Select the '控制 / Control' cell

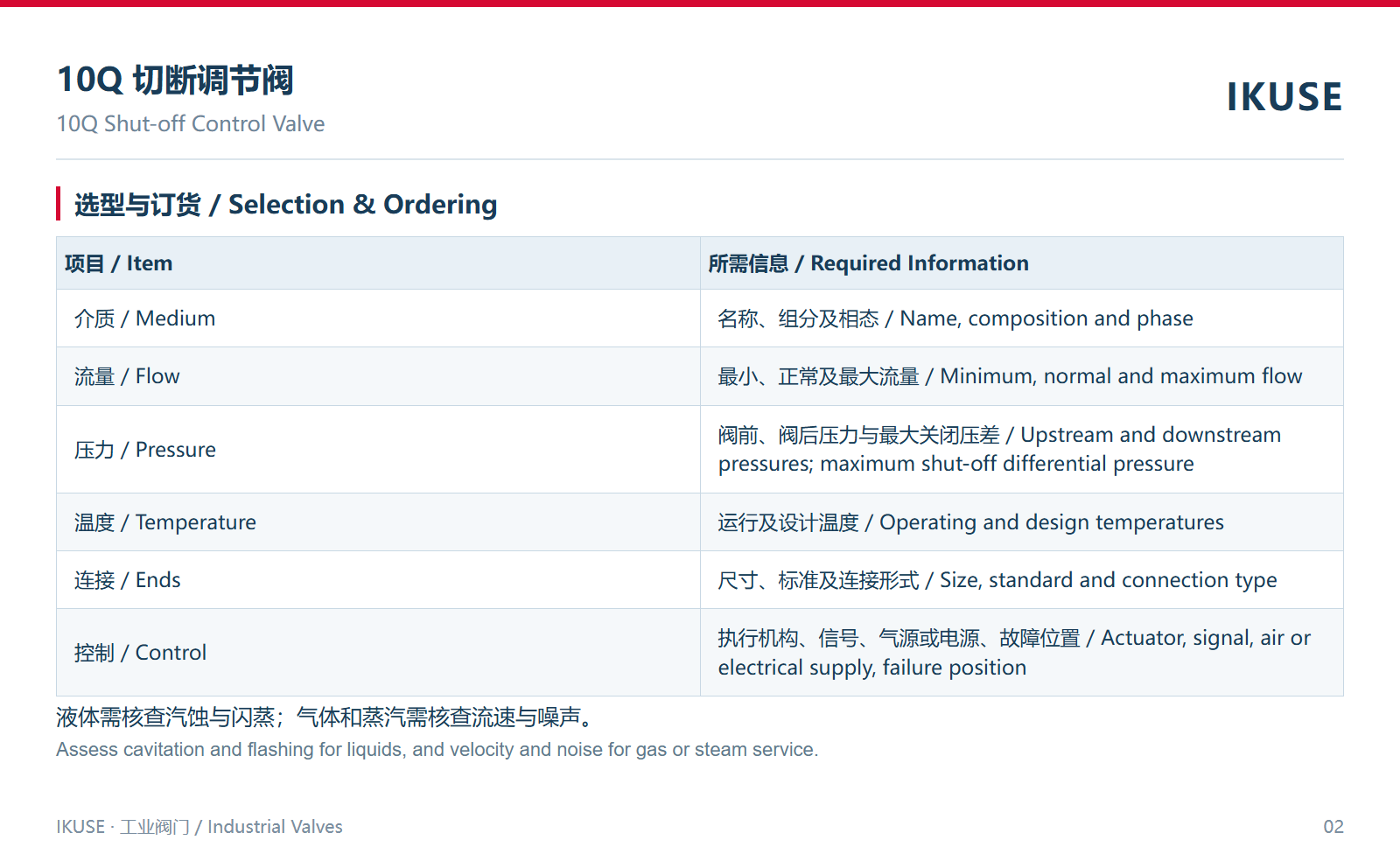[378, 653]
